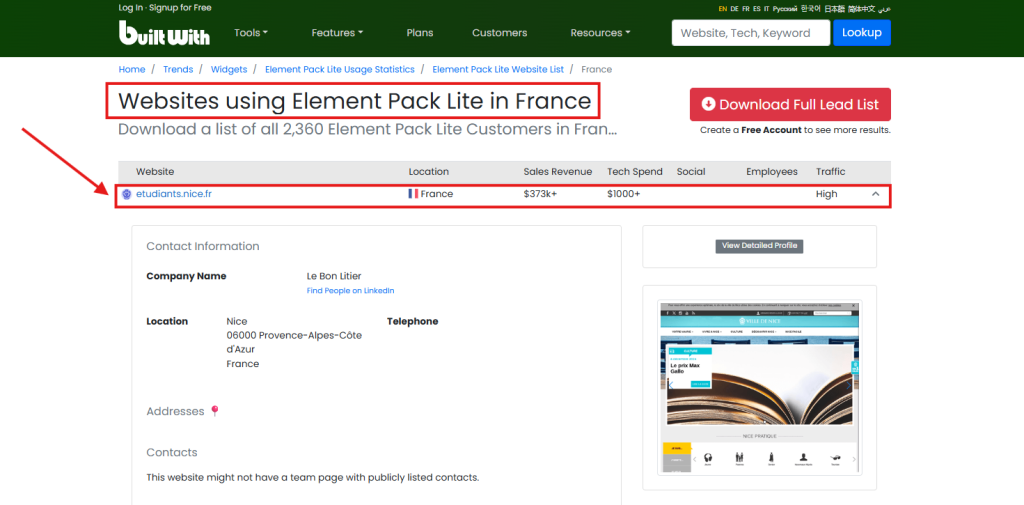
Task: Click the High traffic value
Action: 826,194
